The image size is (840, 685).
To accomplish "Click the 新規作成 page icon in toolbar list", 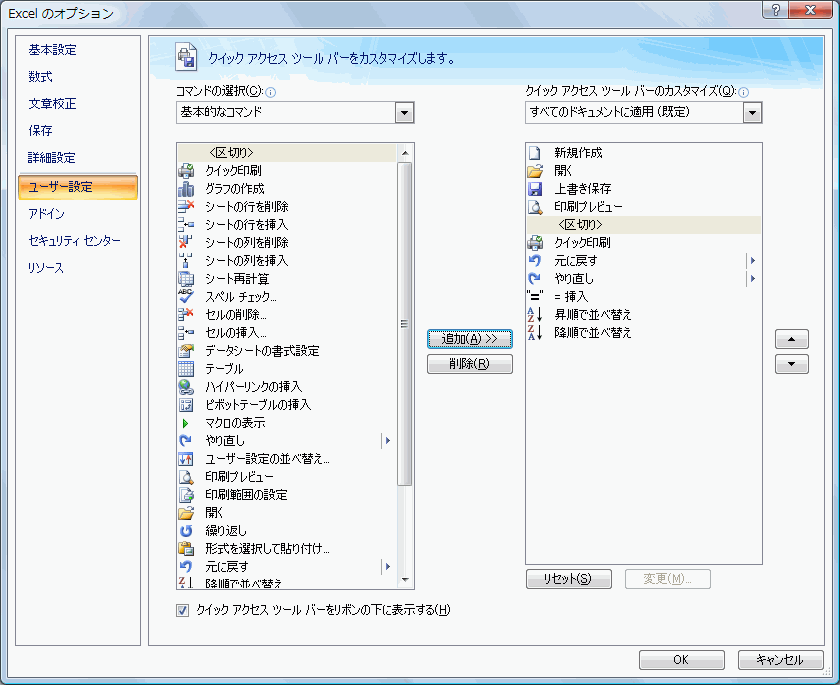I will pyautogui.click(x=535, y=153).
